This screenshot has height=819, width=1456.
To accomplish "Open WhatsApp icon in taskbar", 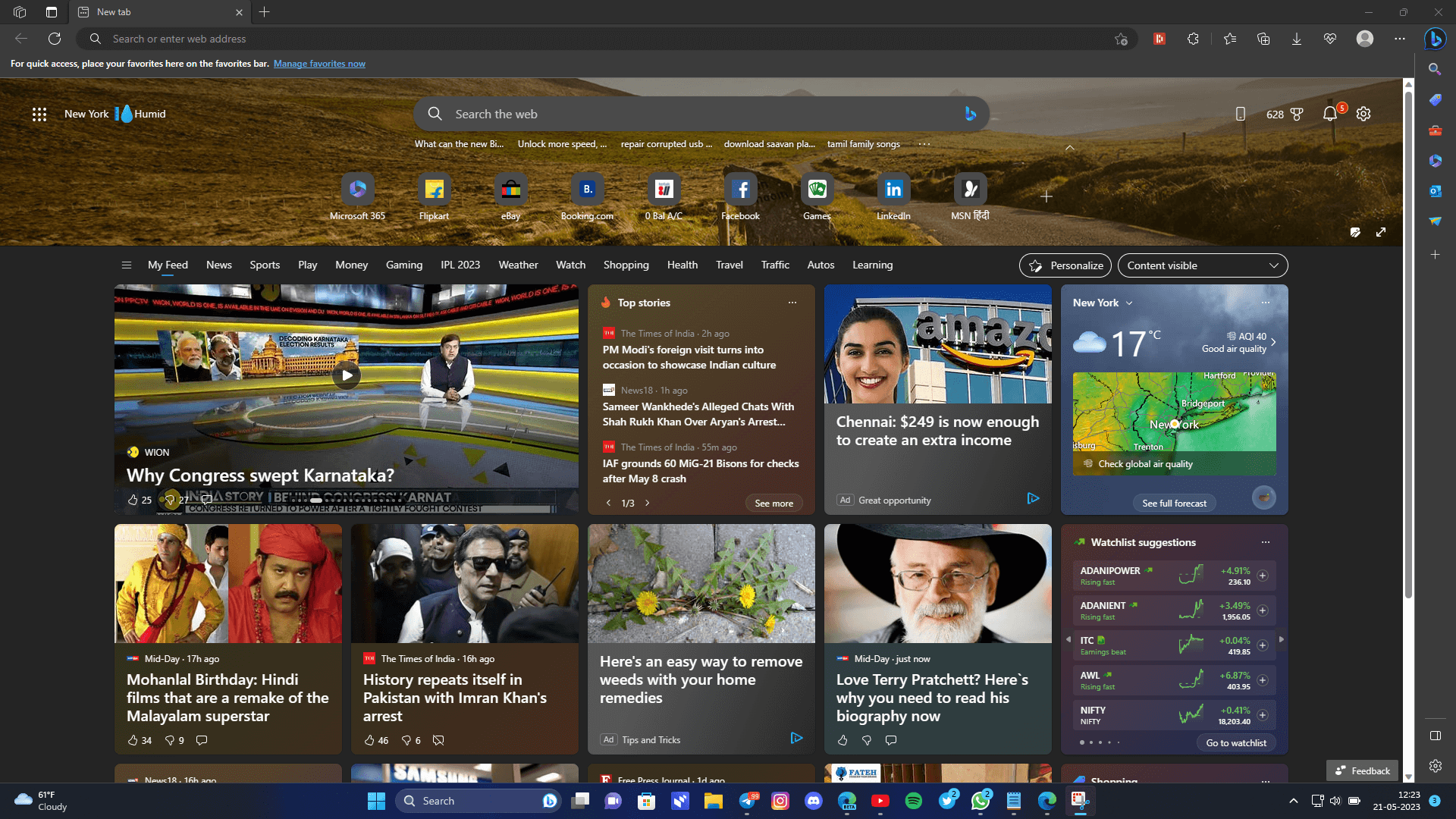I will (979, 800).
